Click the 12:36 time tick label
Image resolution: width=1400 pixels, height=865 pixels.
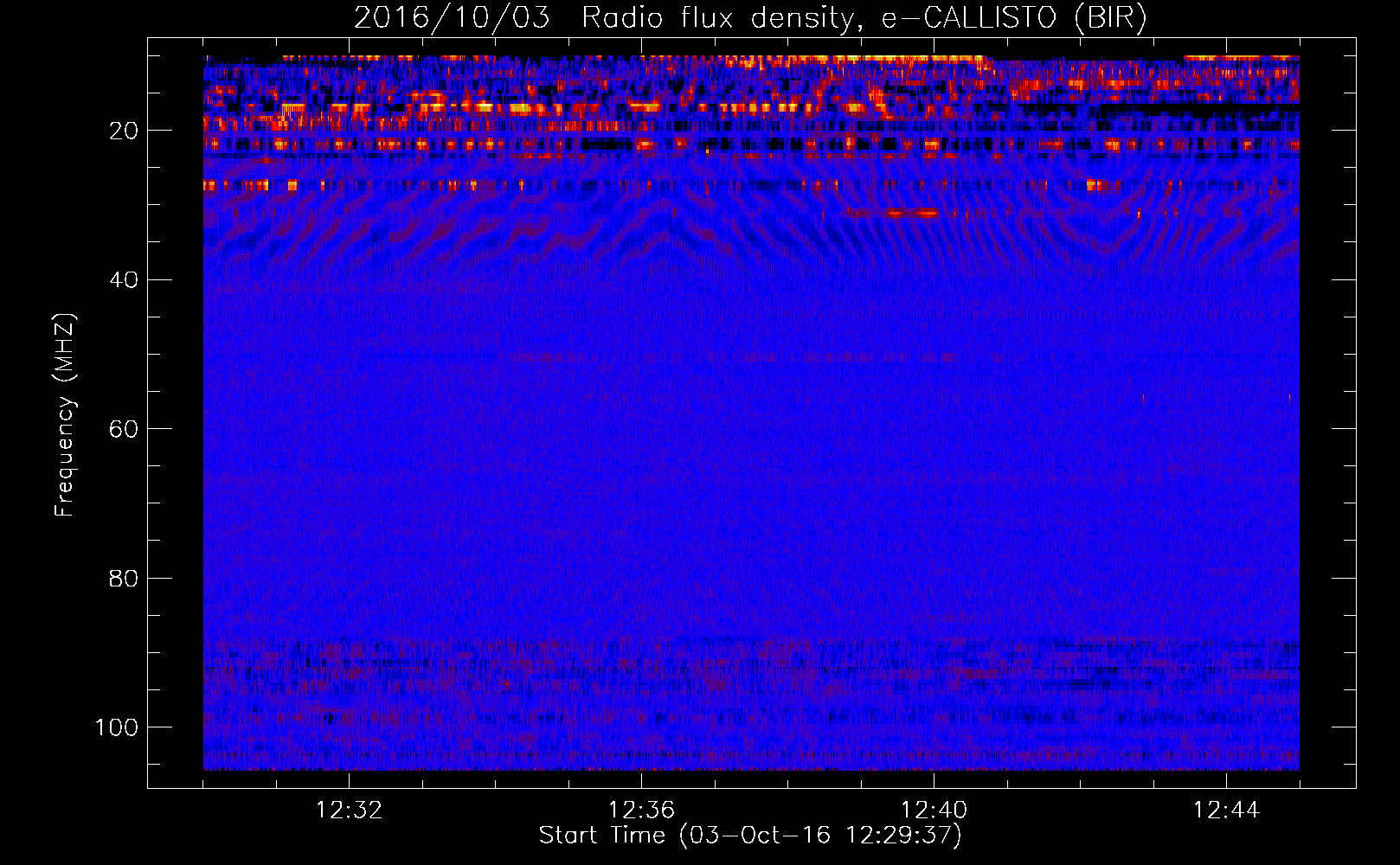coord(641,811)
